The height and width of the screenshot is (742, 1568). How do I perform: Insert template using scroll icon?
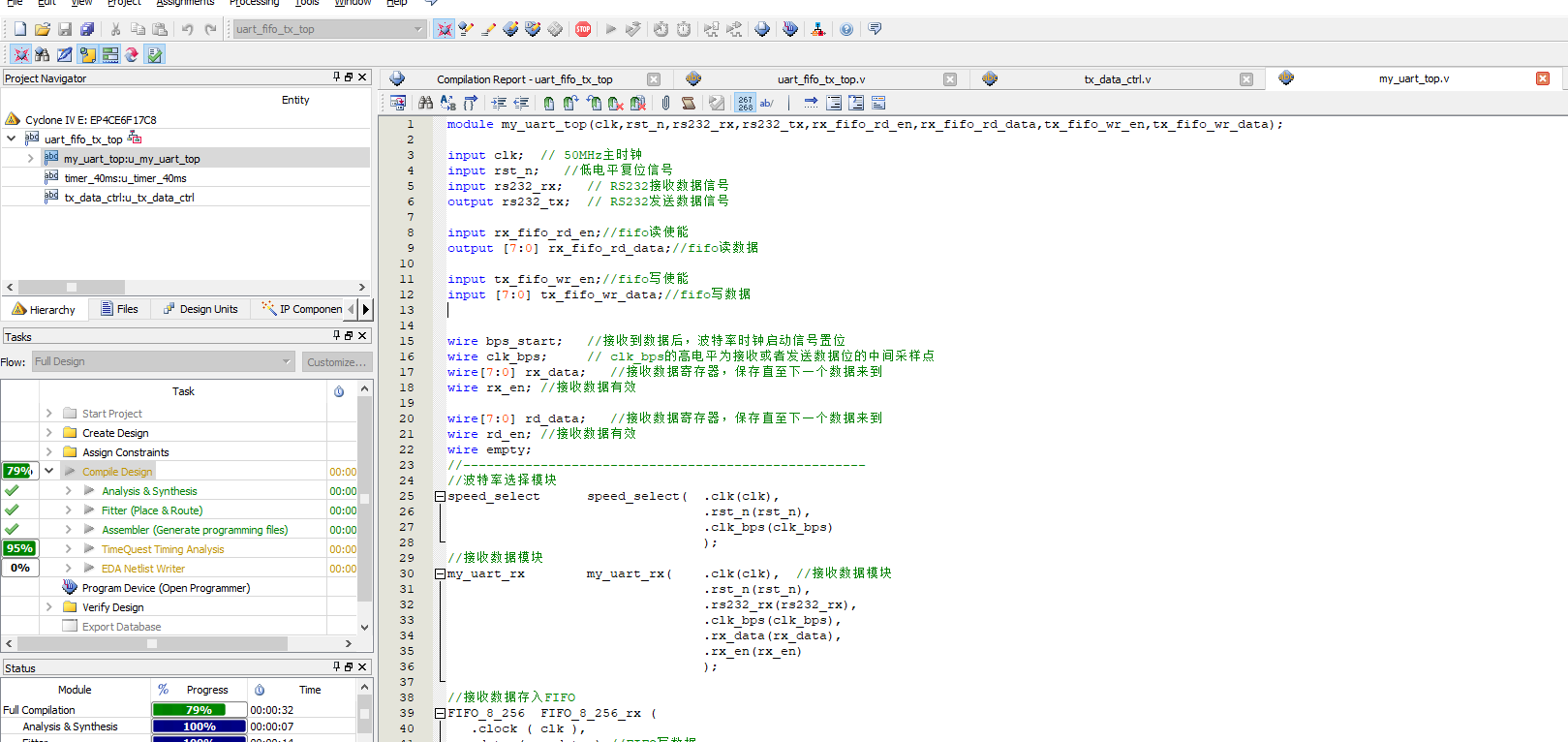689,103
